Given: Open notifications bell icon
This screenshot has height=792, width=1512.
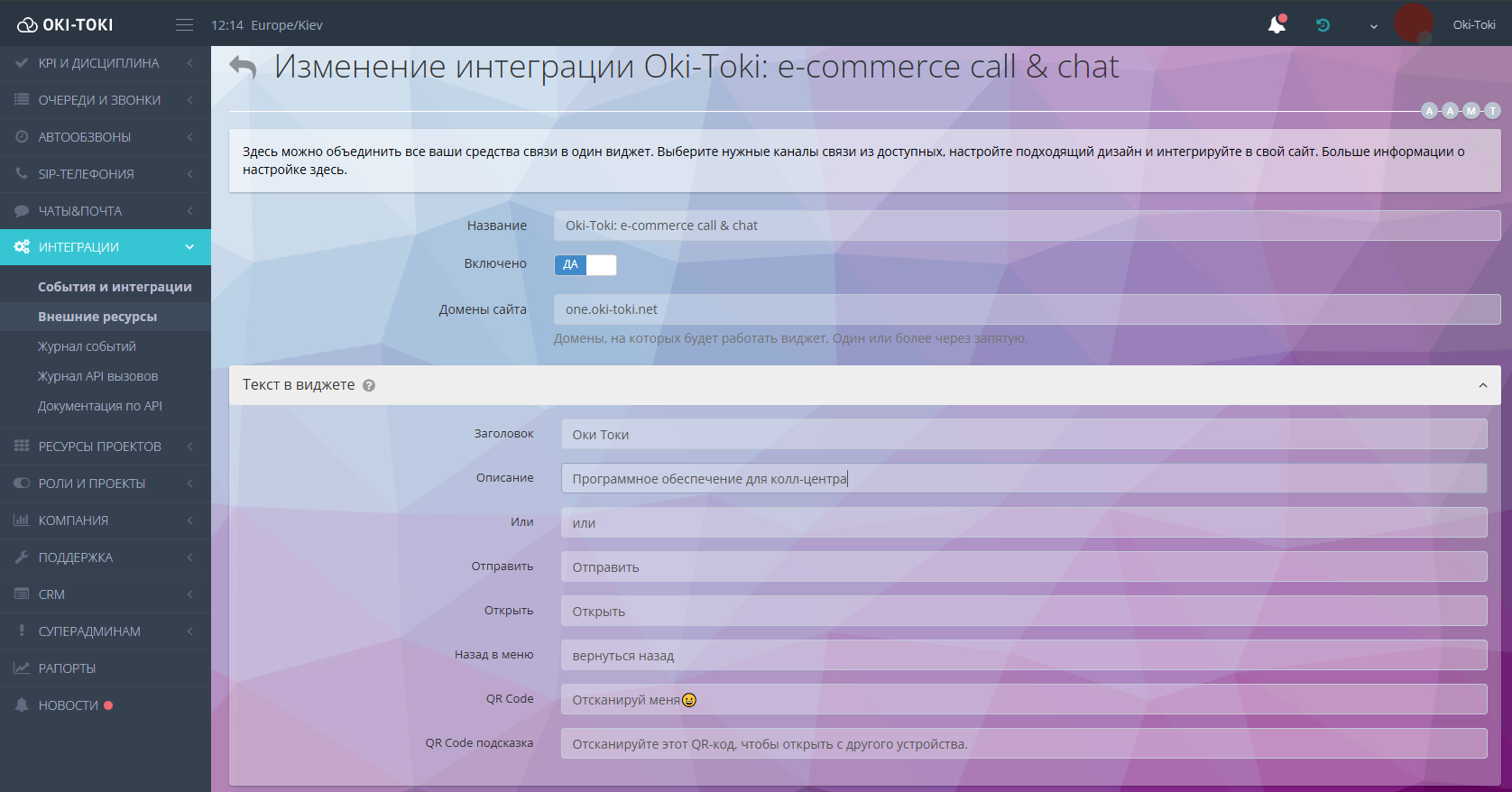Looking at the screenshot, I should (x=1277, y=25).
